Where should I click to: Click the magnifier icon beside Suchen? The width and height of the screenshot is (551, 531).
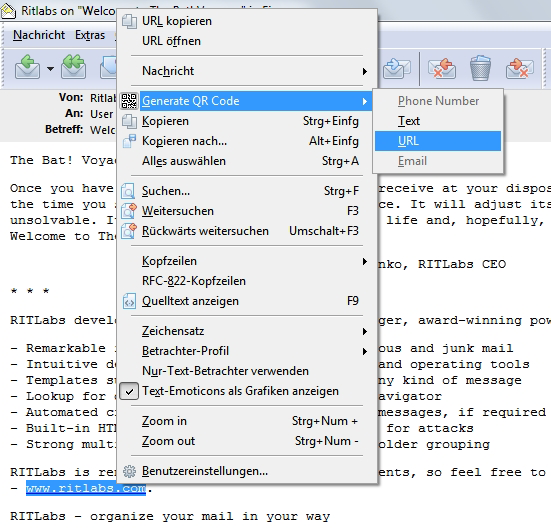coord(128,191)
